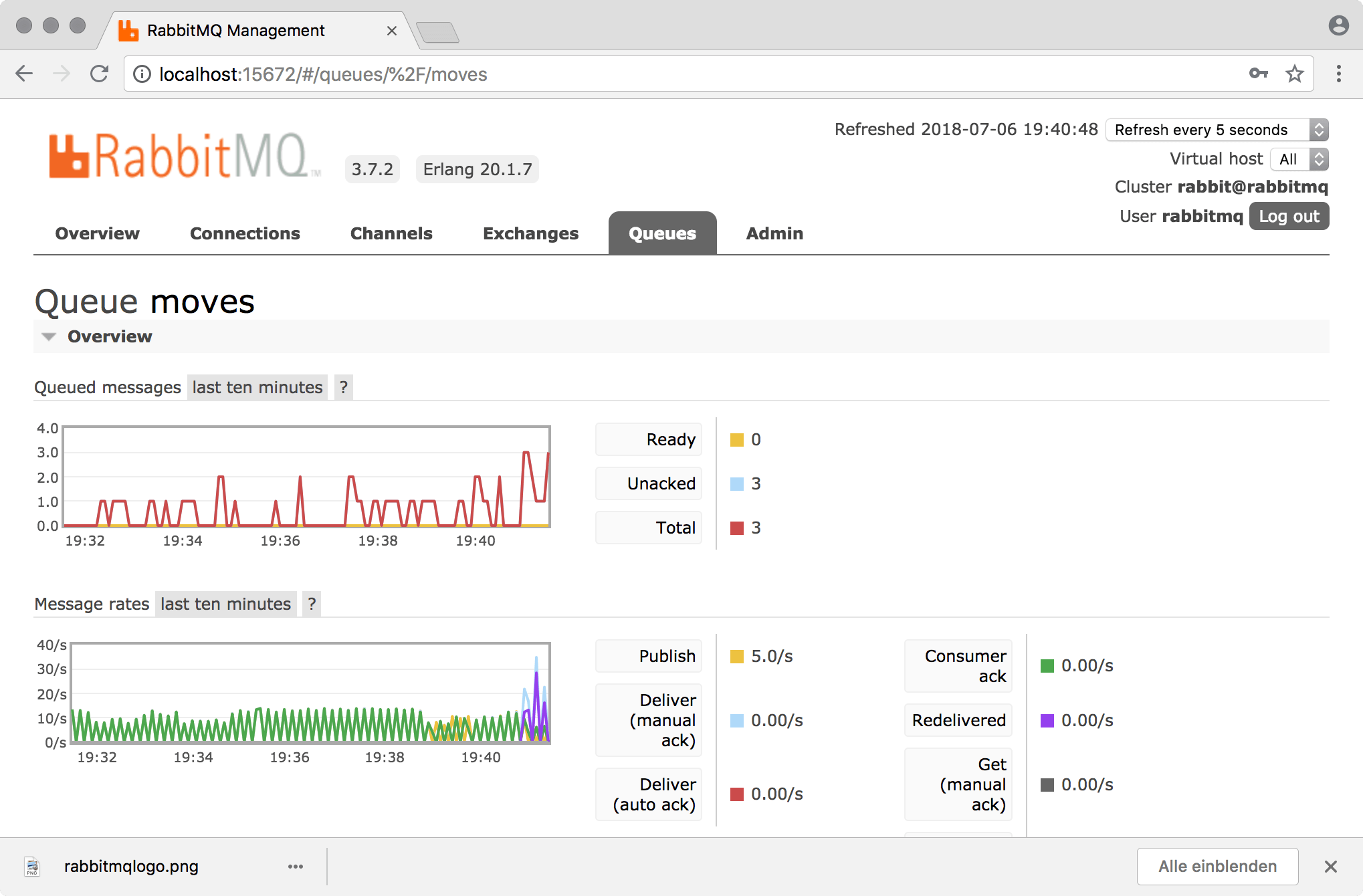This screenshot has width=1363, height=896.
Task: Click the RabbitMQ tab favicon
Action: click(128, 31)
